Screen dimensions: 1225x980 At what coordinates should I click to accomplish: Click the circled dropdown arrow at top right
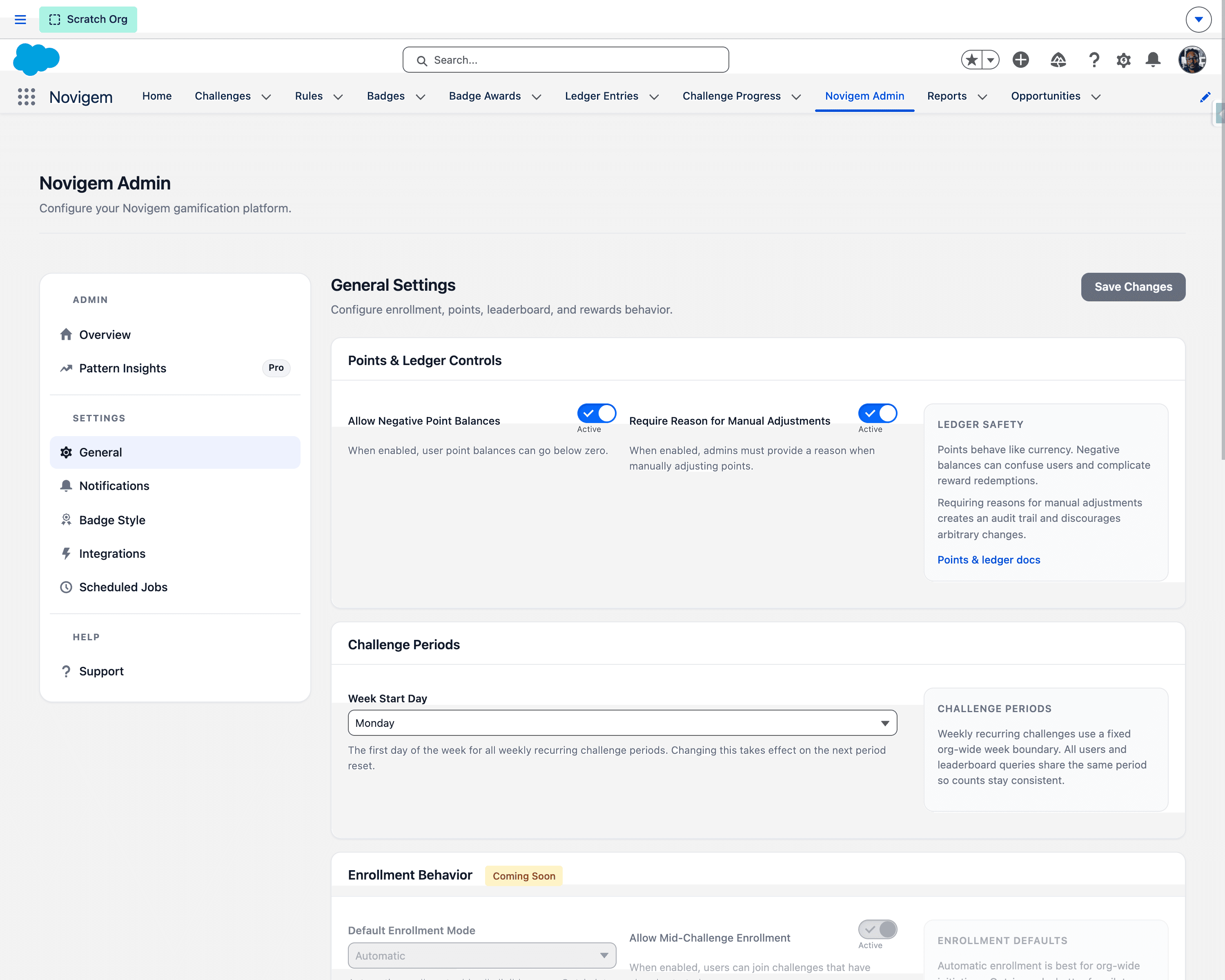coord(1198,19)
